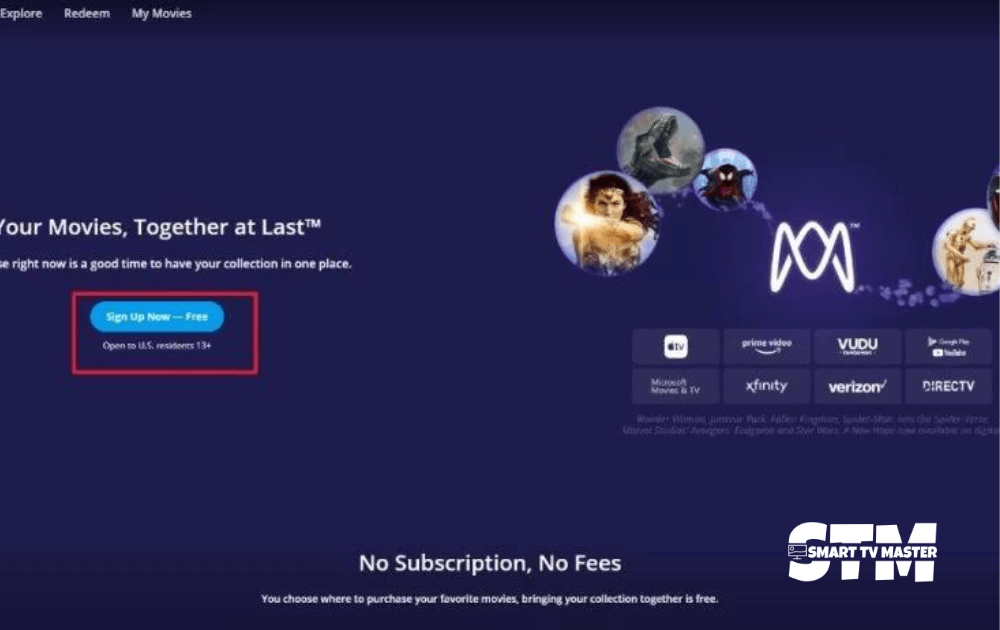Click the Google Play YouTube tile
Viewport: 1000px width, 630px height.
pos(948,347)
